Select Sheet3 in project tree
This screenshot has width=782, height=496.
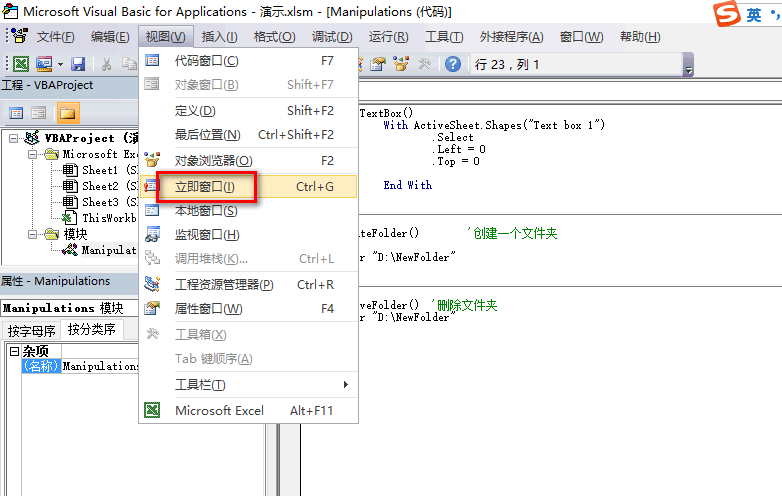pyautogui.click(x=100, y=202)
